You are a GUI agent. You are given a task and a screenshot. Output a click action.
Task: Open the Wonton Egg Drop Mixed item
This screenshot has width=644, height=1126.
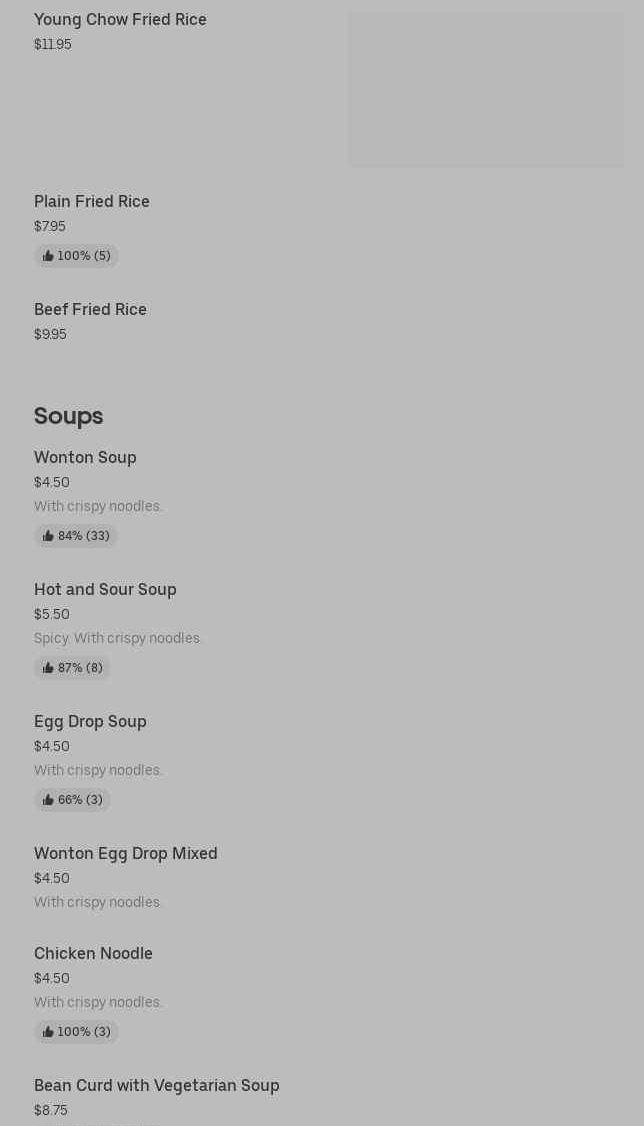[x=126, y=853]
